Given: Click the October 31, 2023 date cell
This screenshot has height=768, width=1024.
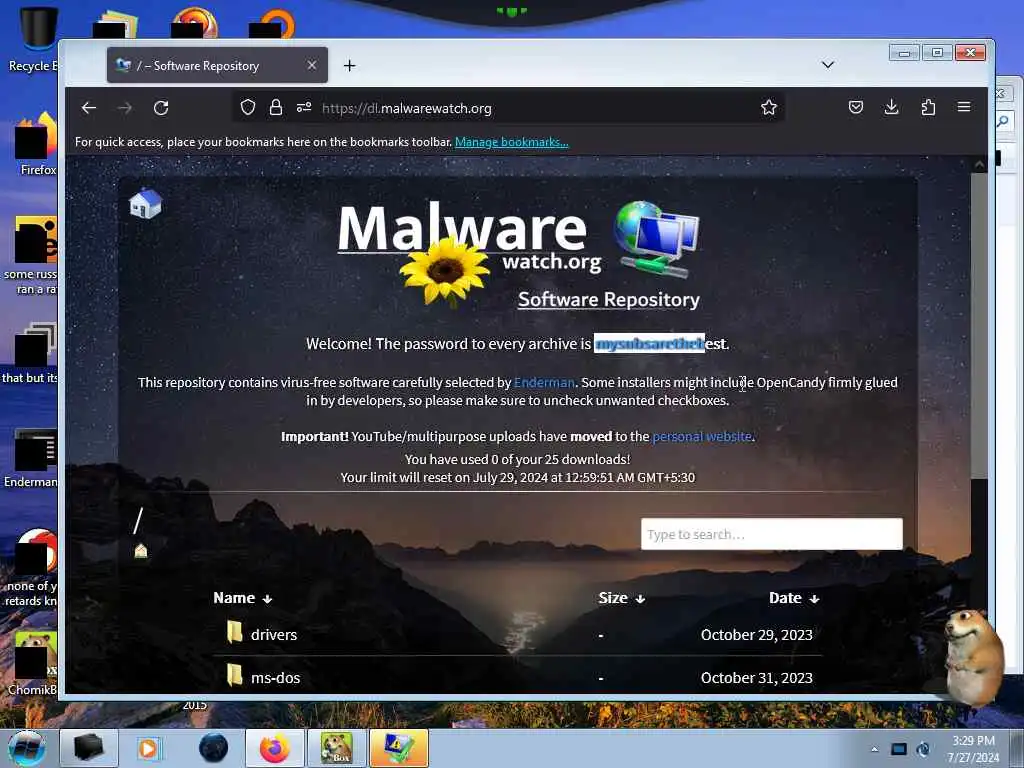Looking at the screenshot, I should coord(756,678).
